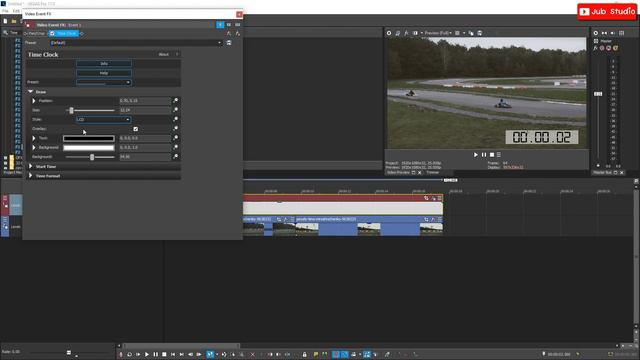Switch to the Trimmer tab
Image resolution: width=640 pixels, height=360 pixels.
433,173
